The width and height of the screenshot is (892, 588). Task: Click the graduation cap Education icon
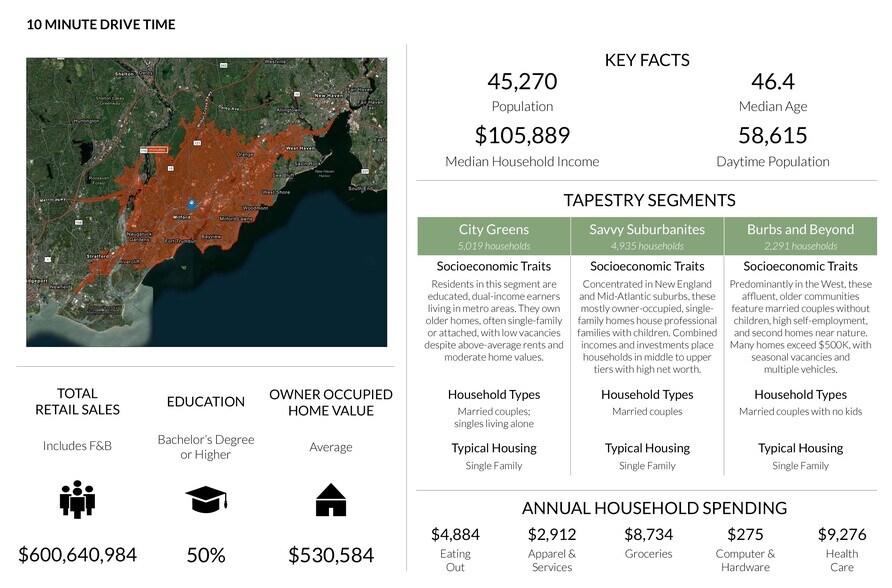click(x=206, y=499)
